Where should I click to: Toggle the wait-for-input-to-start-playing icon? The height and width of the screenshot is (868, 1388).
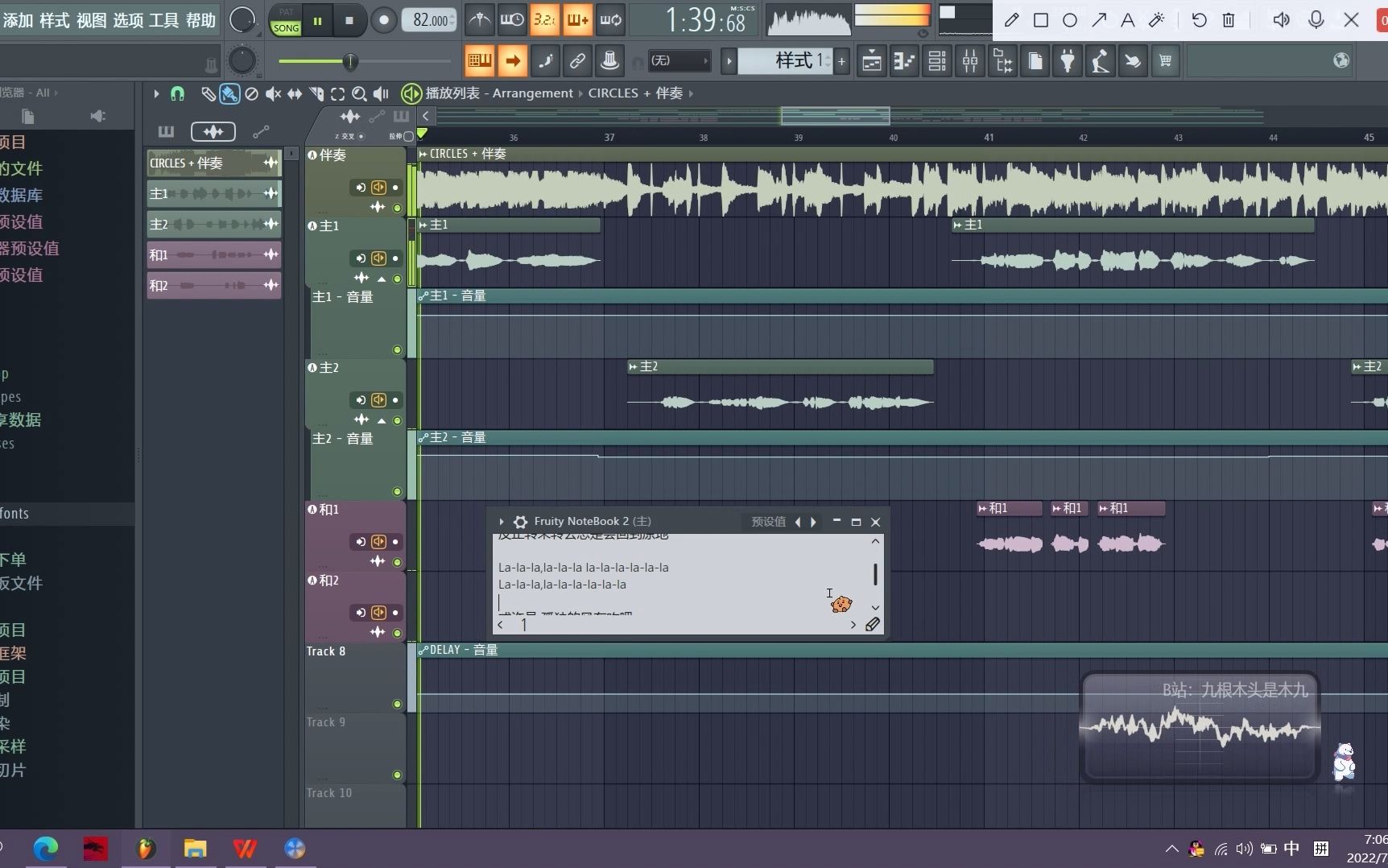tap(512, 20)
